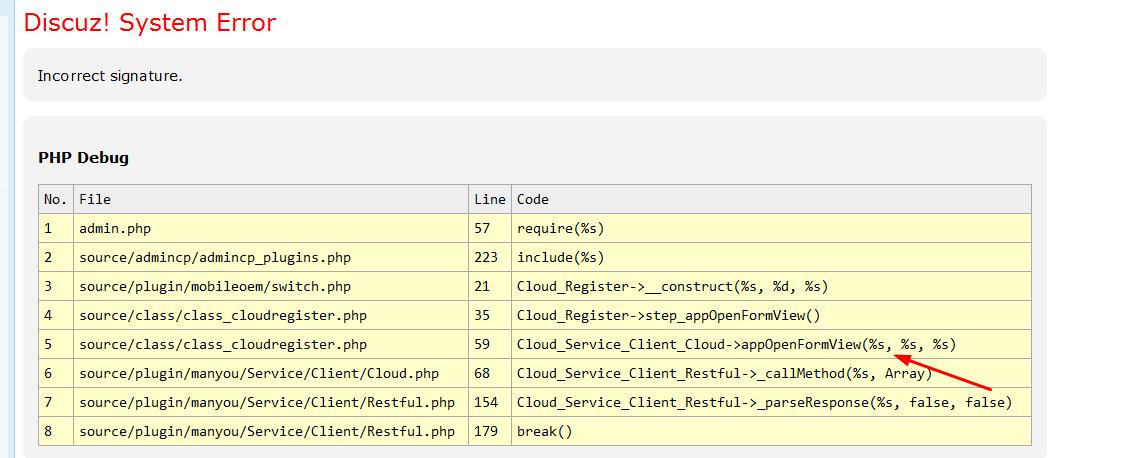Click the 'admin.php' file cell
This screenshot has width=1129, height=458.
(x=271, y=228)
